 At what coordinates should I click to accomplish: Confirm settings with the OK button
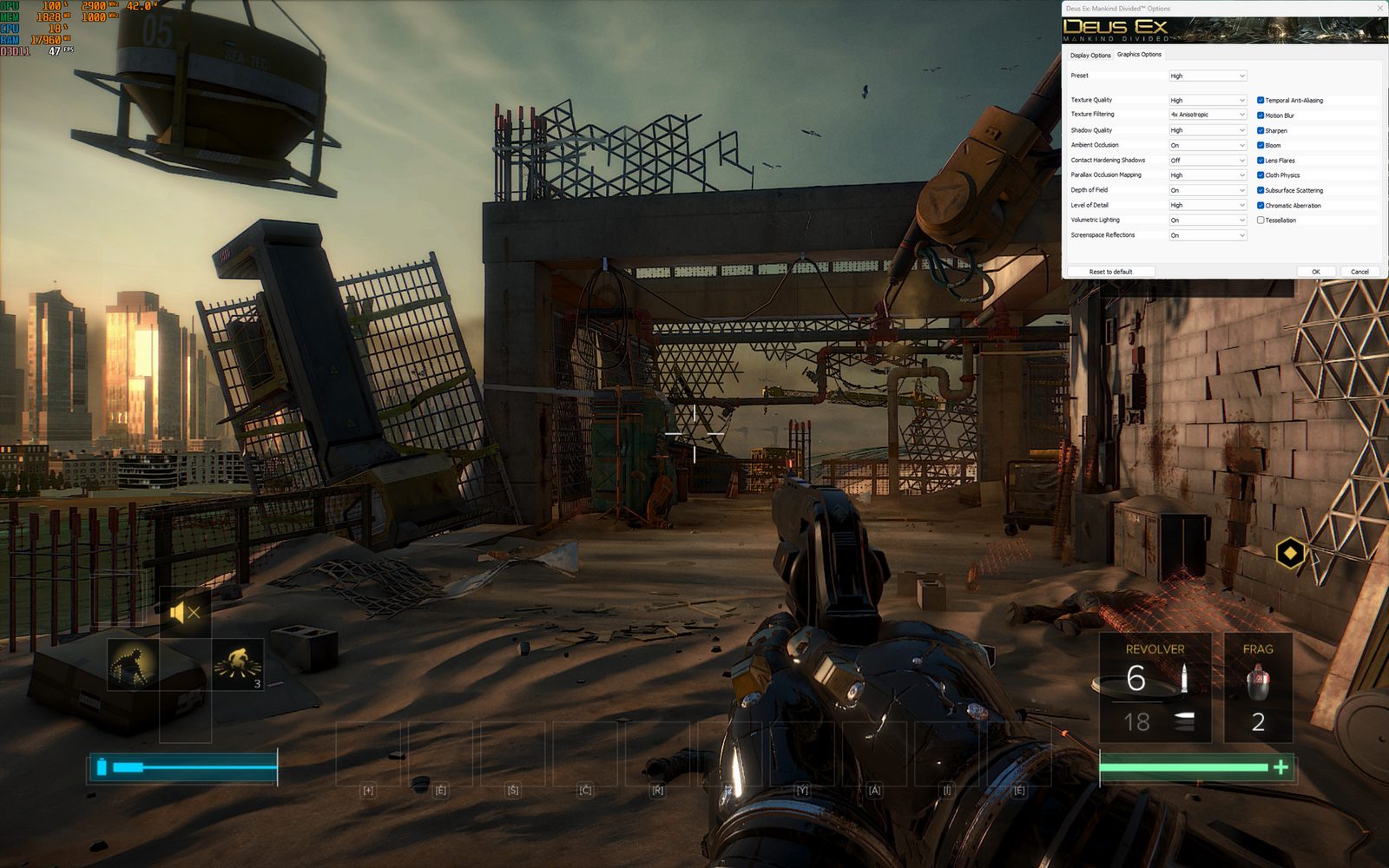click(x=1316, y=272)
